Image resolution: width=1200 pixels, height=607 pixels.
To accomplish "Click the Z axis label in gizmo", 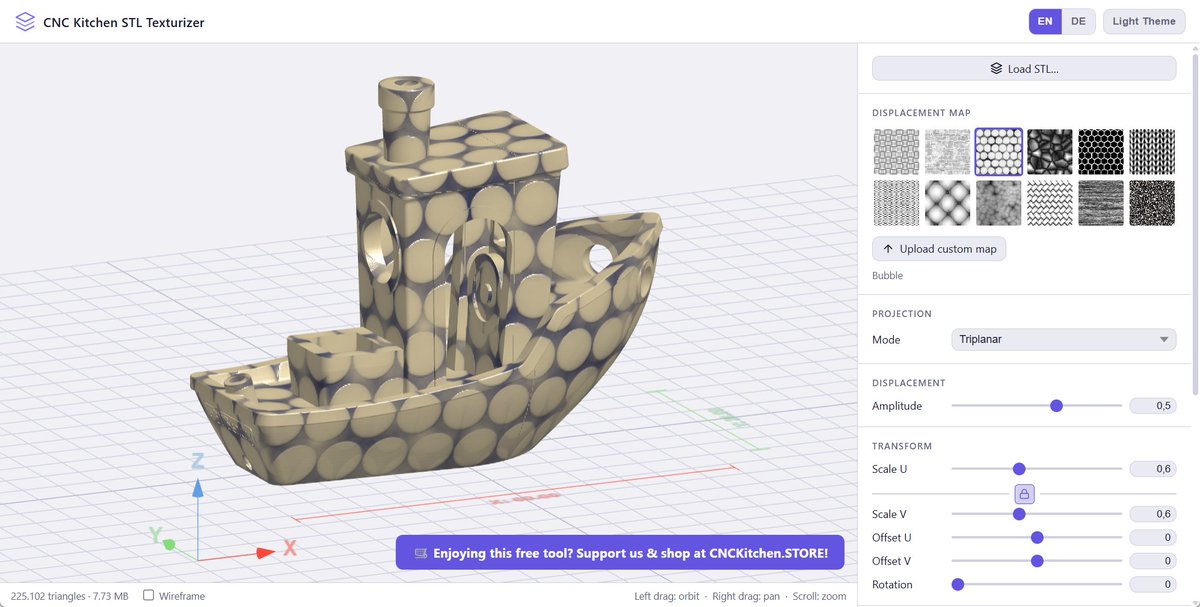I will click(x=198, y=461).
